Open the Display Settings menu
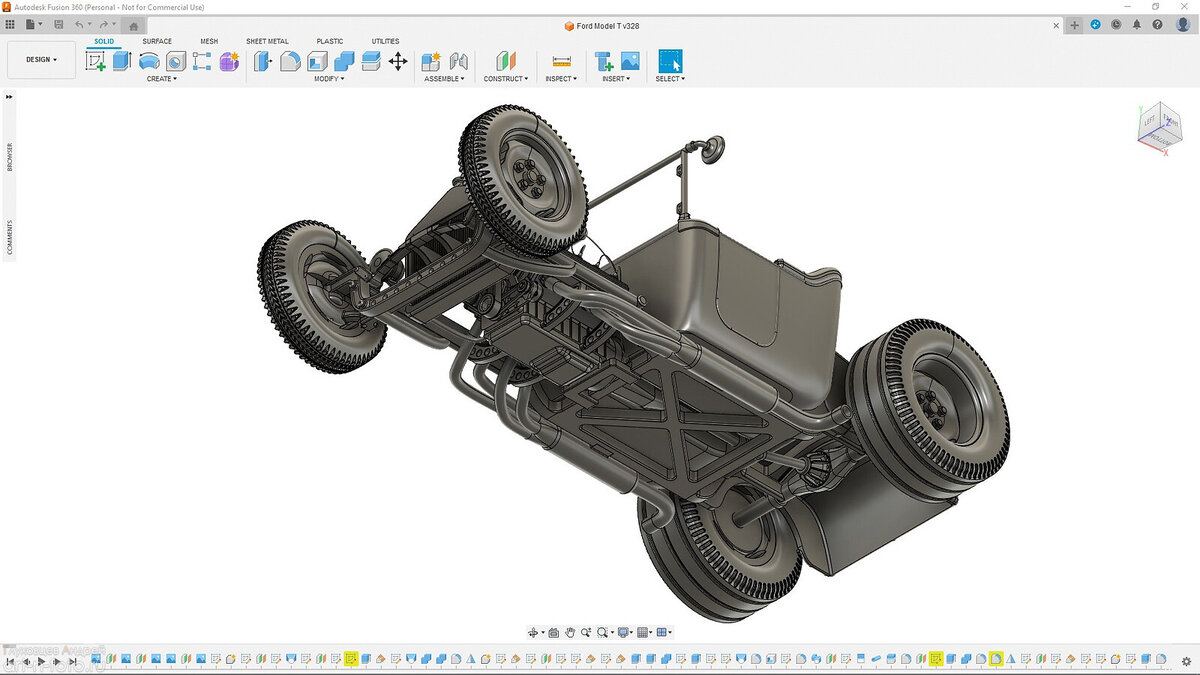The image size is (1200, 675). click(624, 632)
